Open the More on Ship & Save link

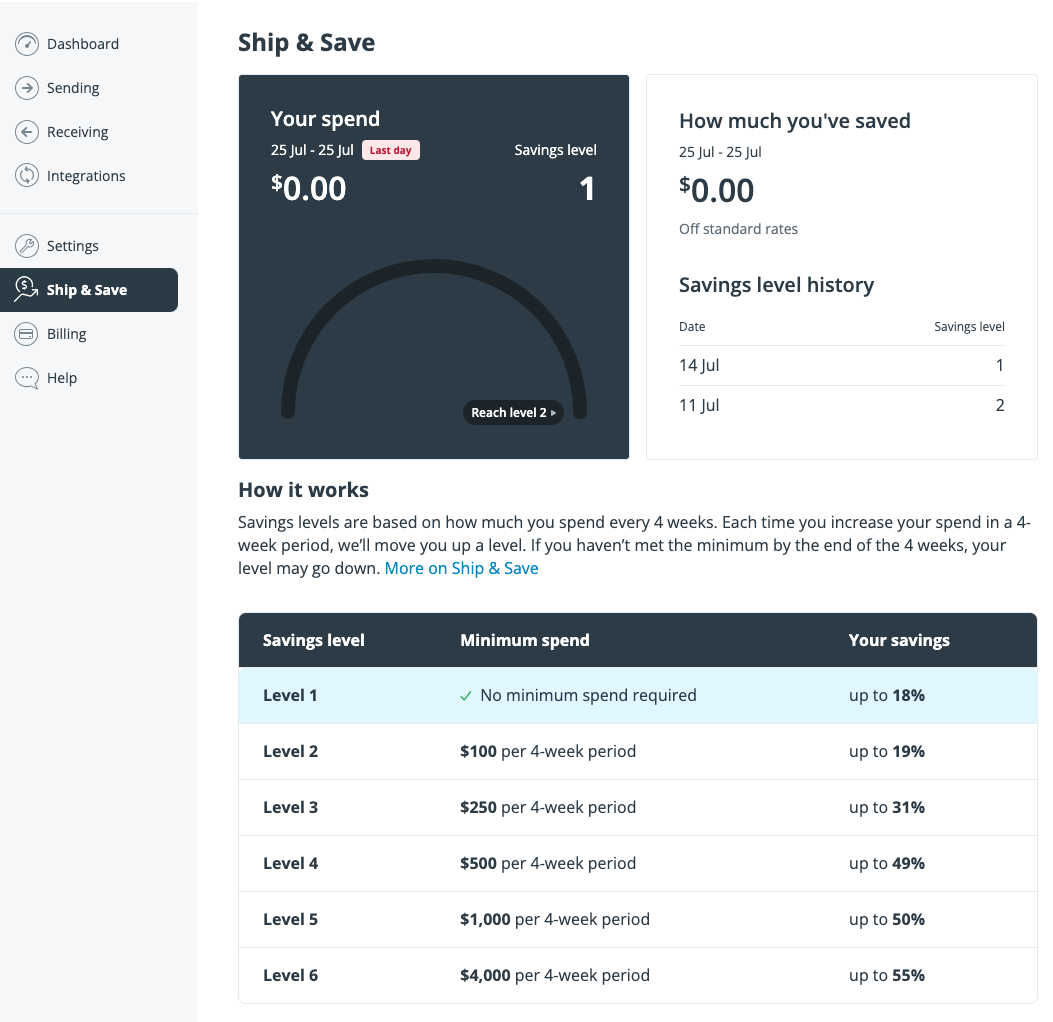click(x=461, y=568)
